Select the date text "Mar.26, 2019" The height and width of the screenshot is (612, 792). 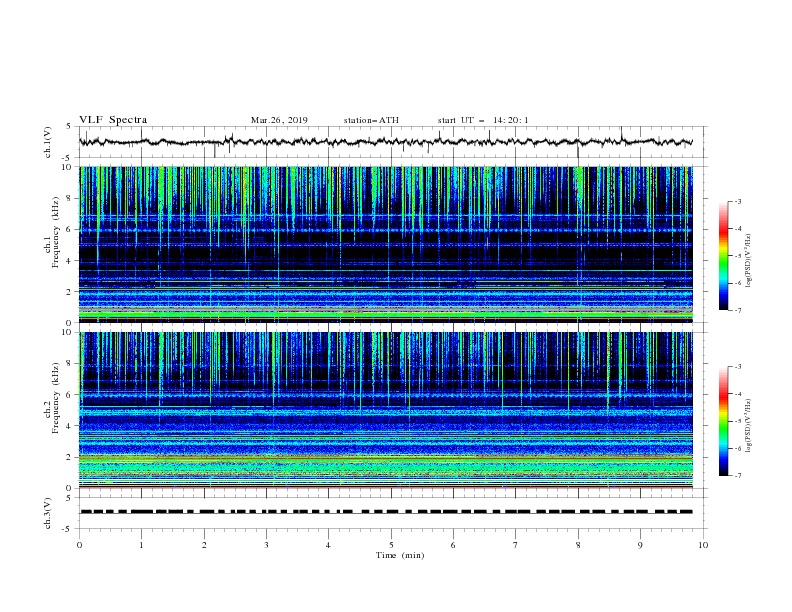279,120
